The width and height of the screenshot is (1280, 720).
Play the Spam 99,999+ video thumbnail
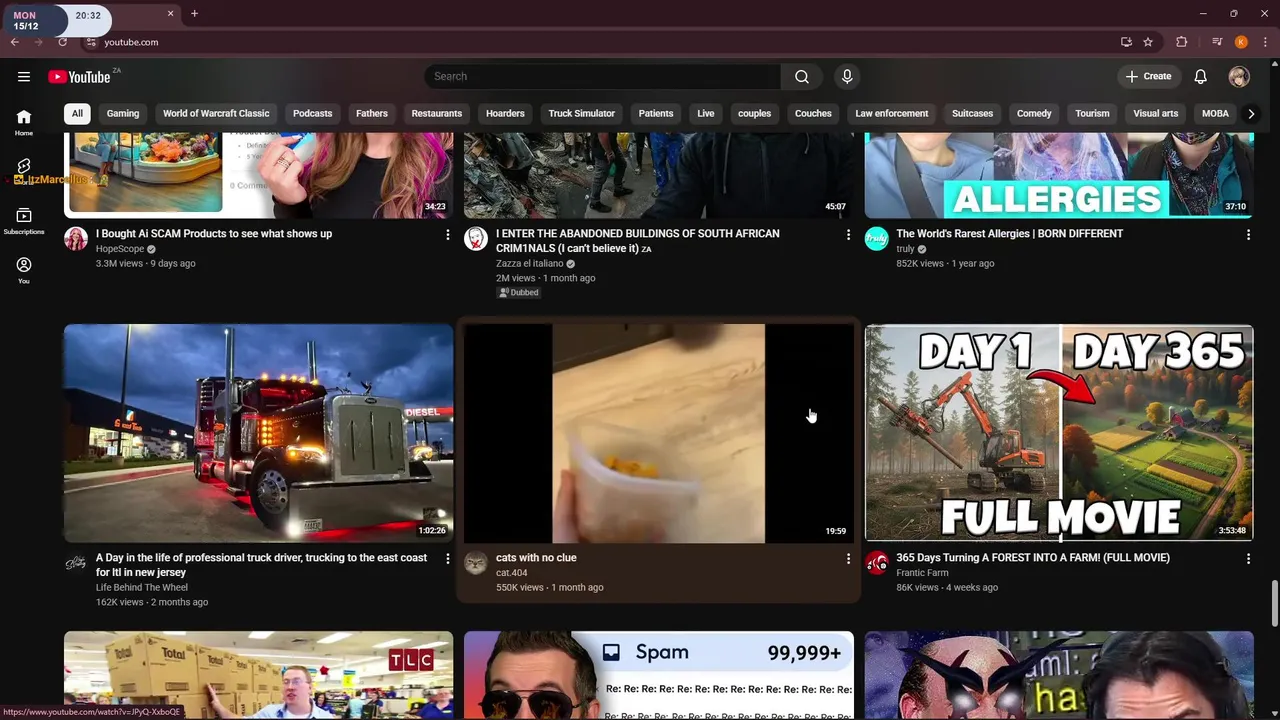659,675
